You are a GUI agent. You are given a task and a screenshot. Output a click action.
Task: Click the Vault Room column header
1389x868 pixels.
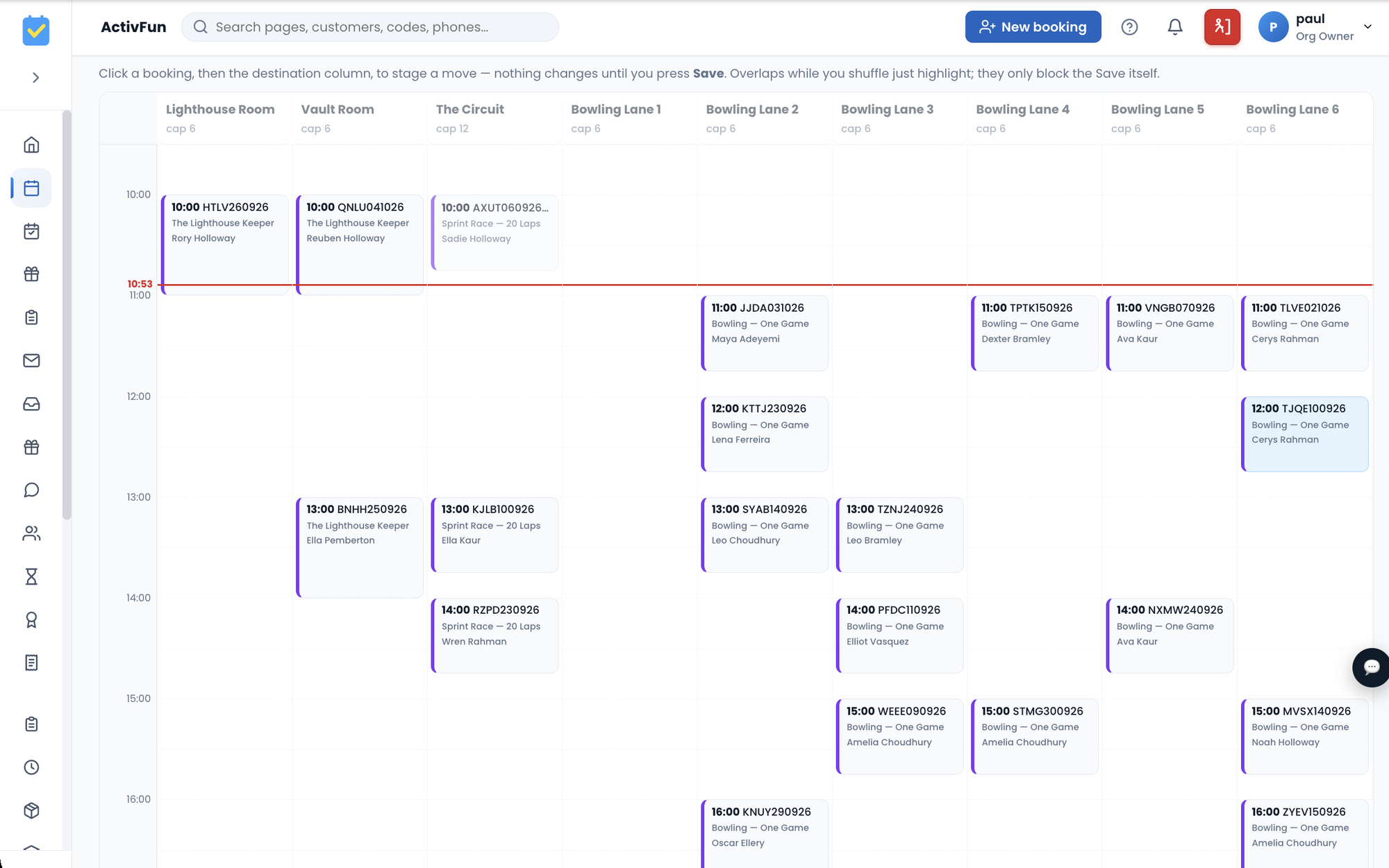(359, 118)
